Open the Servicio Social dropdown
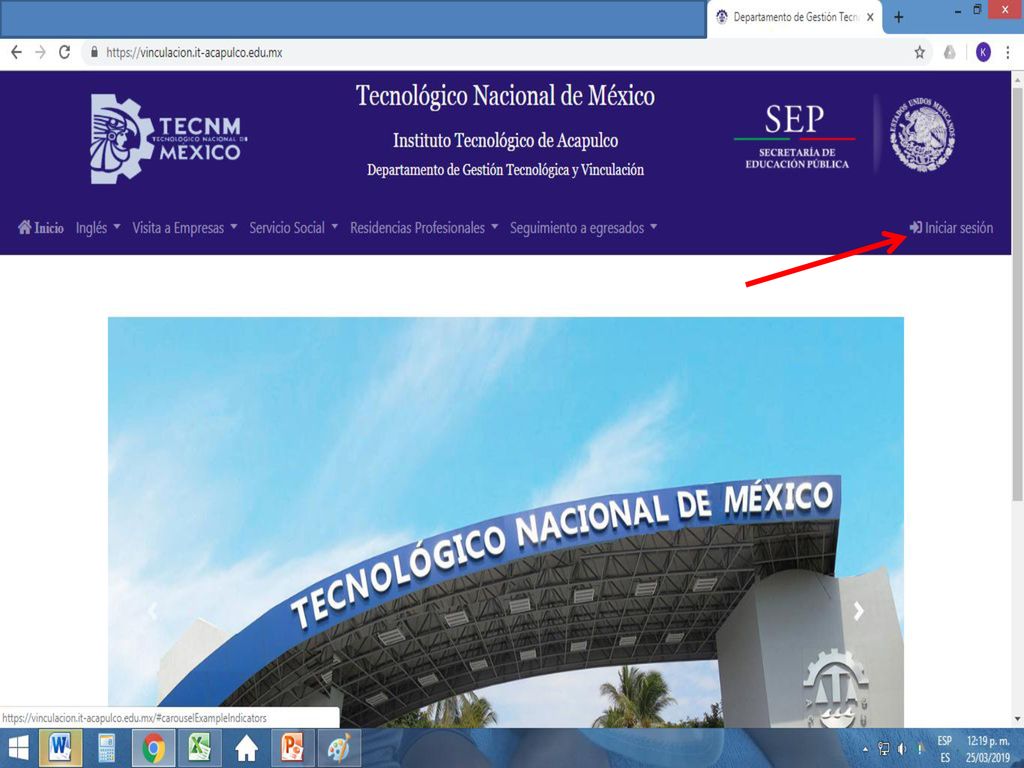Viewport: 1024px width, 768px height. tap(294, 227)
